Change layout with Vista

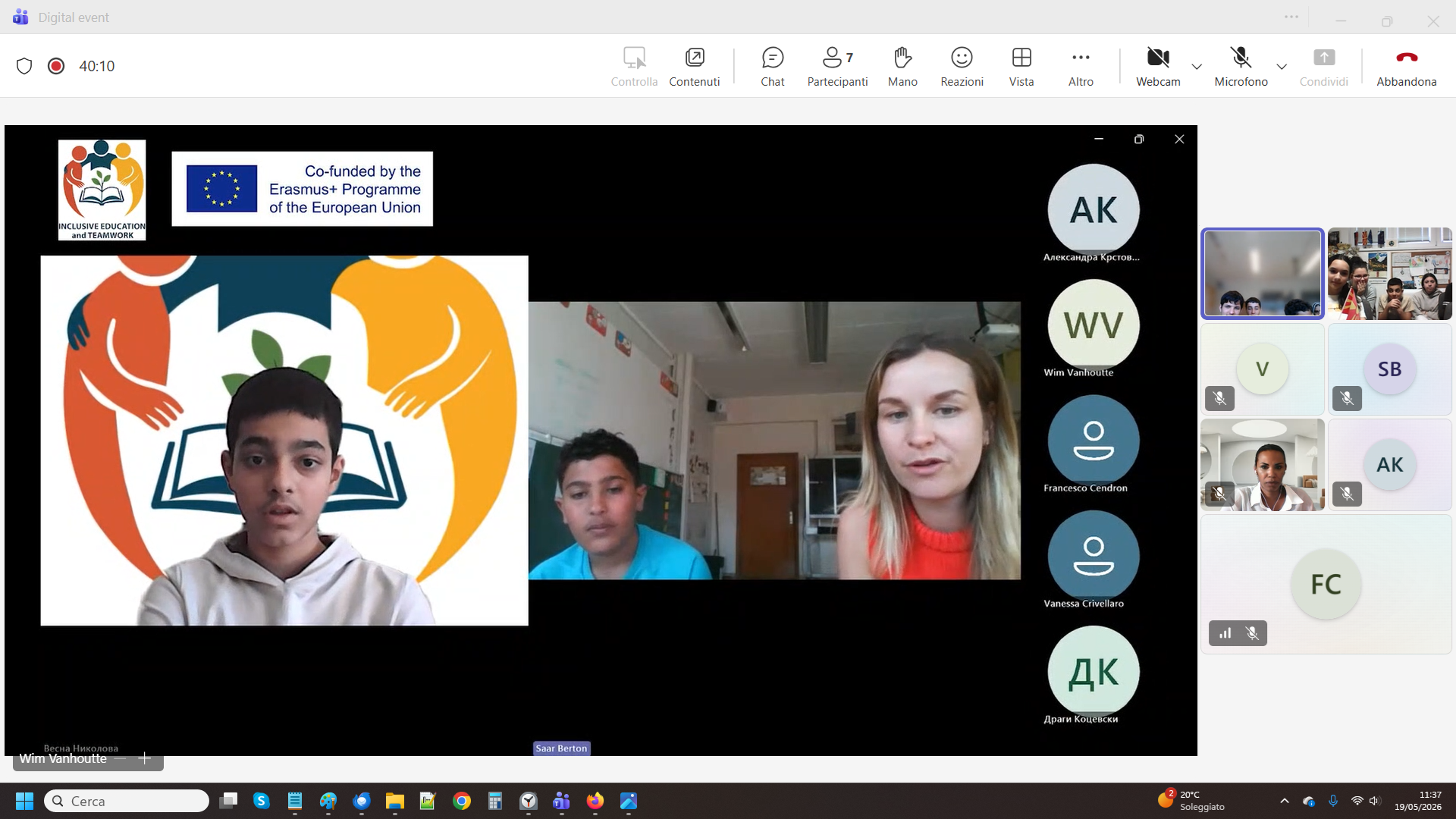(x=1021, y=67)
